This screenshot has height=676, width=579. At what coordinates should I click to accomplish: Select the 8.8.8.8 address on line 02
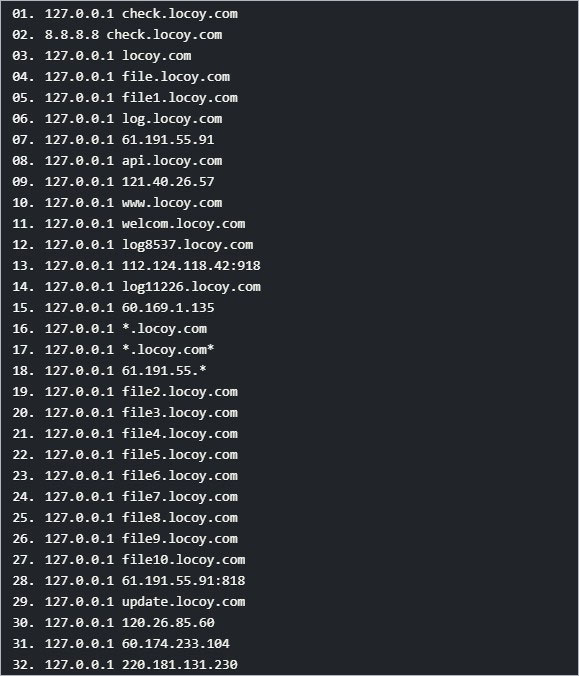tap(72, 35)
